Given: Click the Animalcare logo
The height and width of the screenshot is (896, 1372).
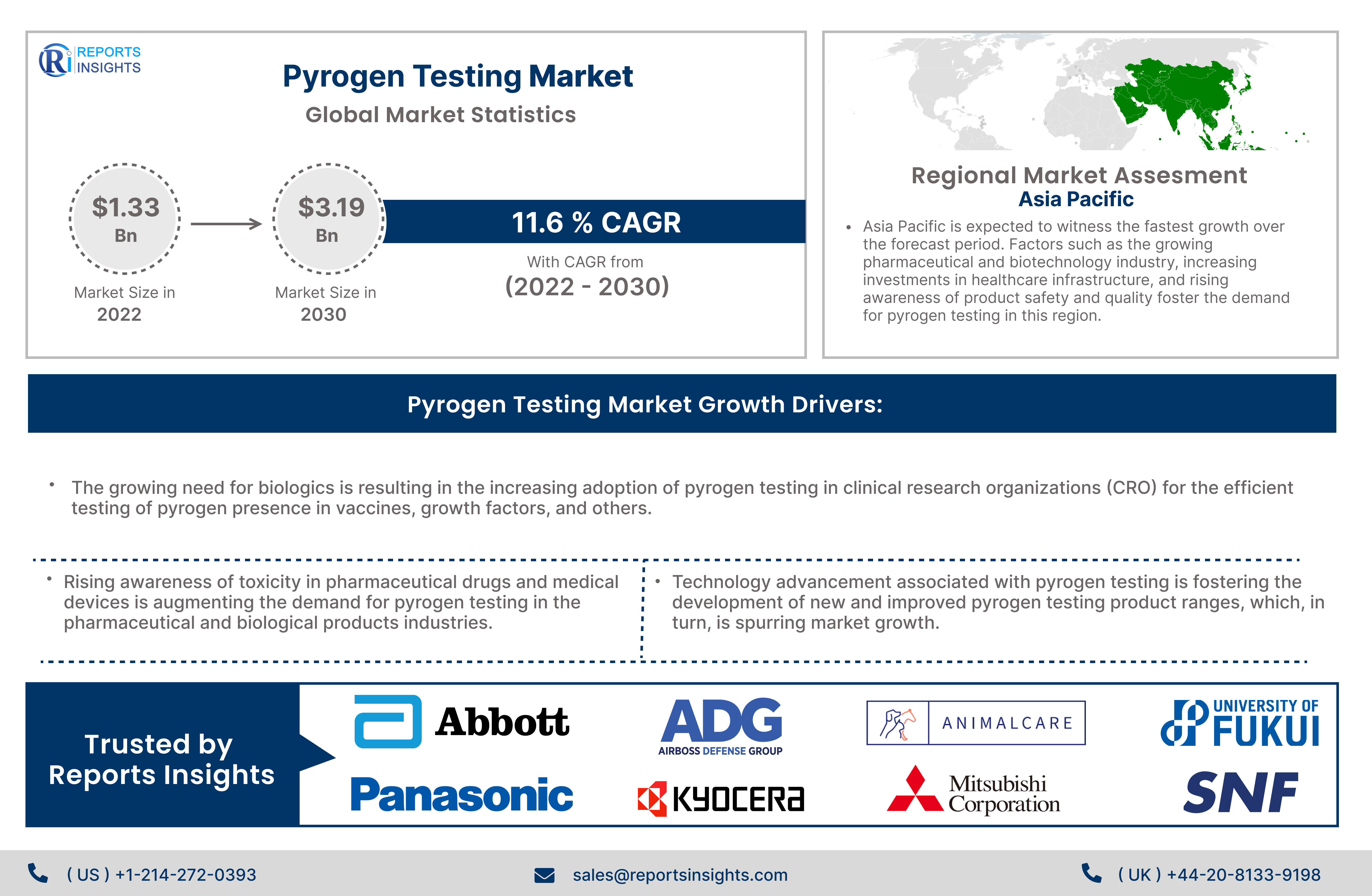Looking at the screenshot, I should coord(976,722).
